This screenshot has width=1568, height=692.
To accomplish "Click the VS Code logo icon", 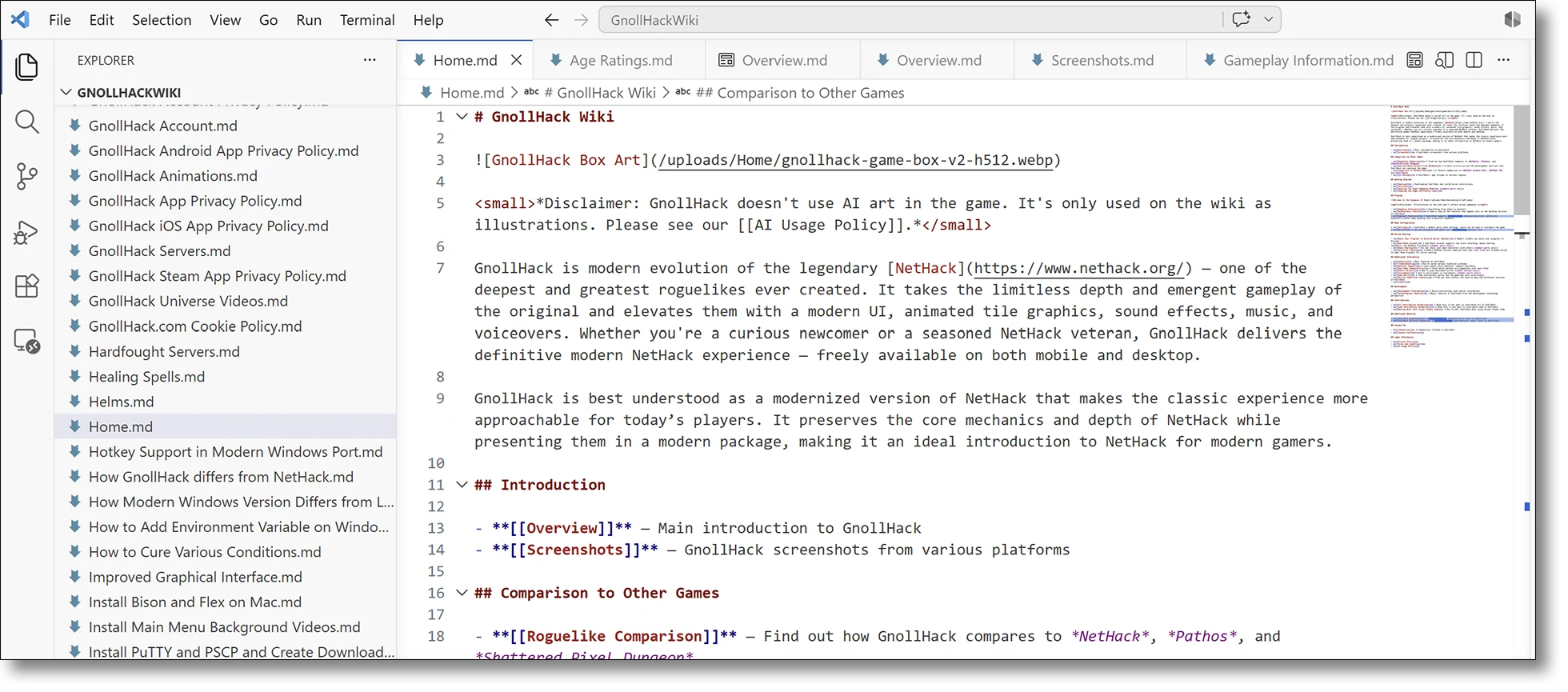I will point(20,19).
